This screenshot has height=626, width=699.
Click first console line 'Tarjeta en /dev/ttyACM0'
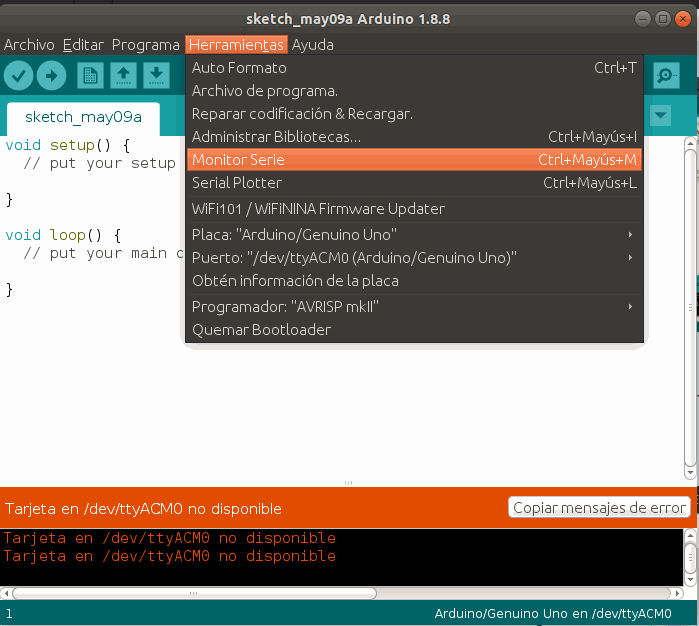click(x=169, y=538)
